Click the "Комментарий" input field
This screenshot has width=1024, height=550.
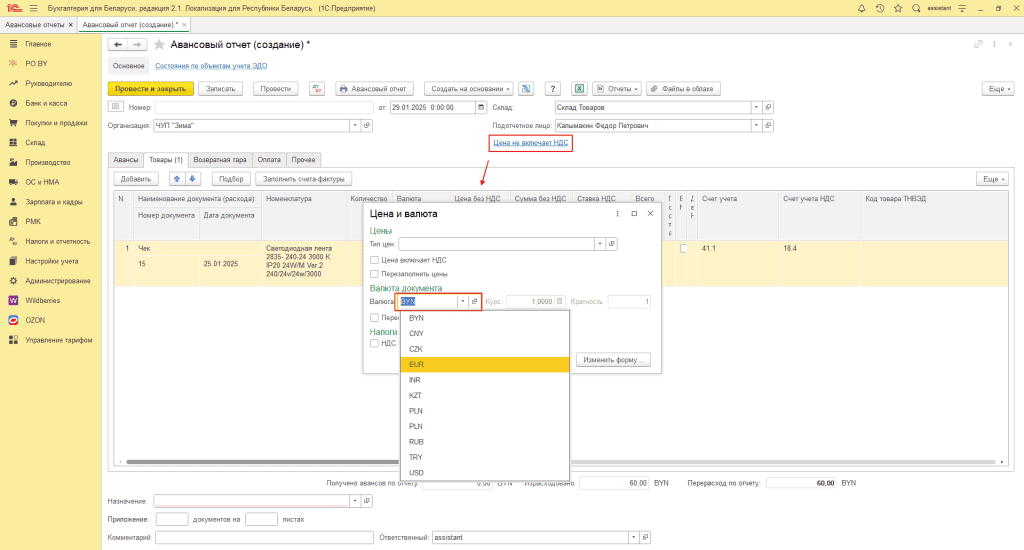264,537
